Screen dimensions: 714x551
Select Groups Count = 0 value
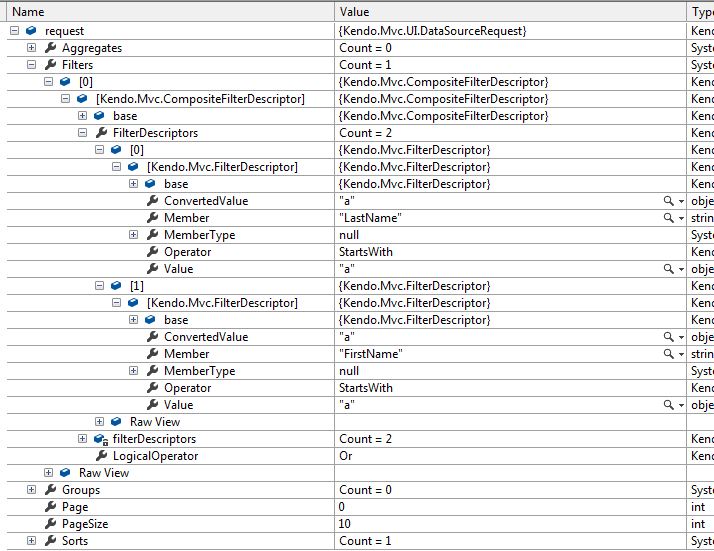[x=365, y=490]
